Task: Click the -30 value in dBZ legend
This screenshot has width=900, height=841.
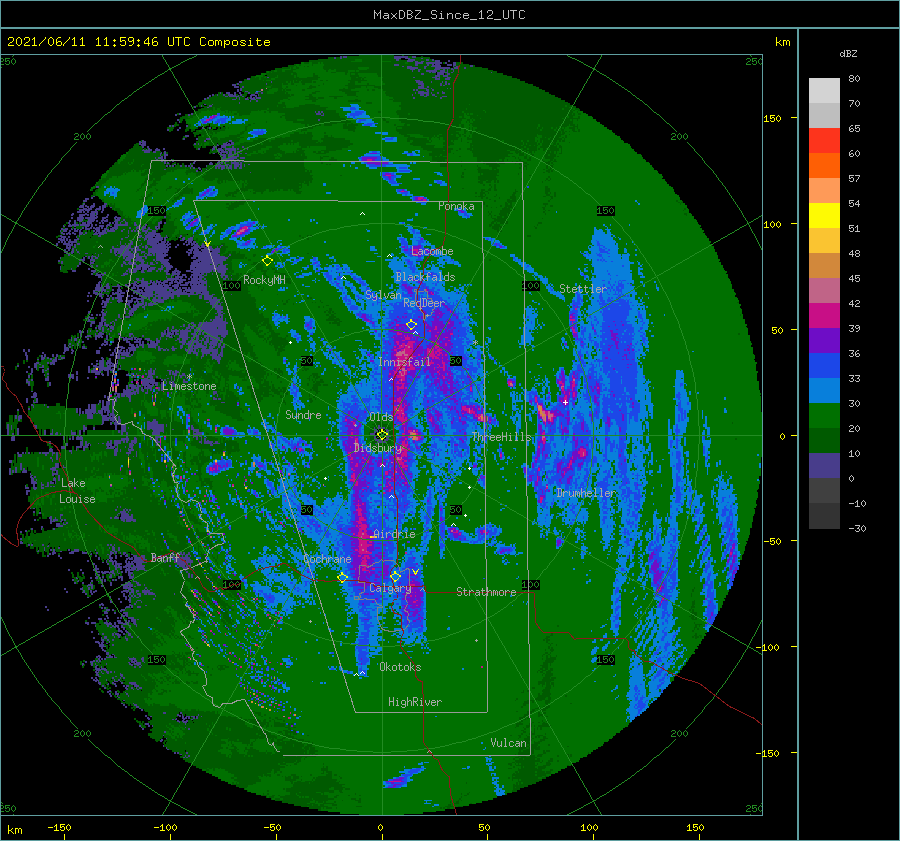Action: tap(857, 528)
